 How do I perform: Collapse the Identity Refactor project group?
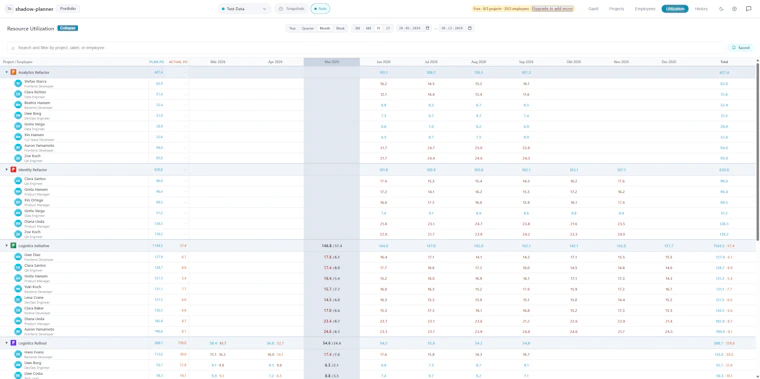6,170
